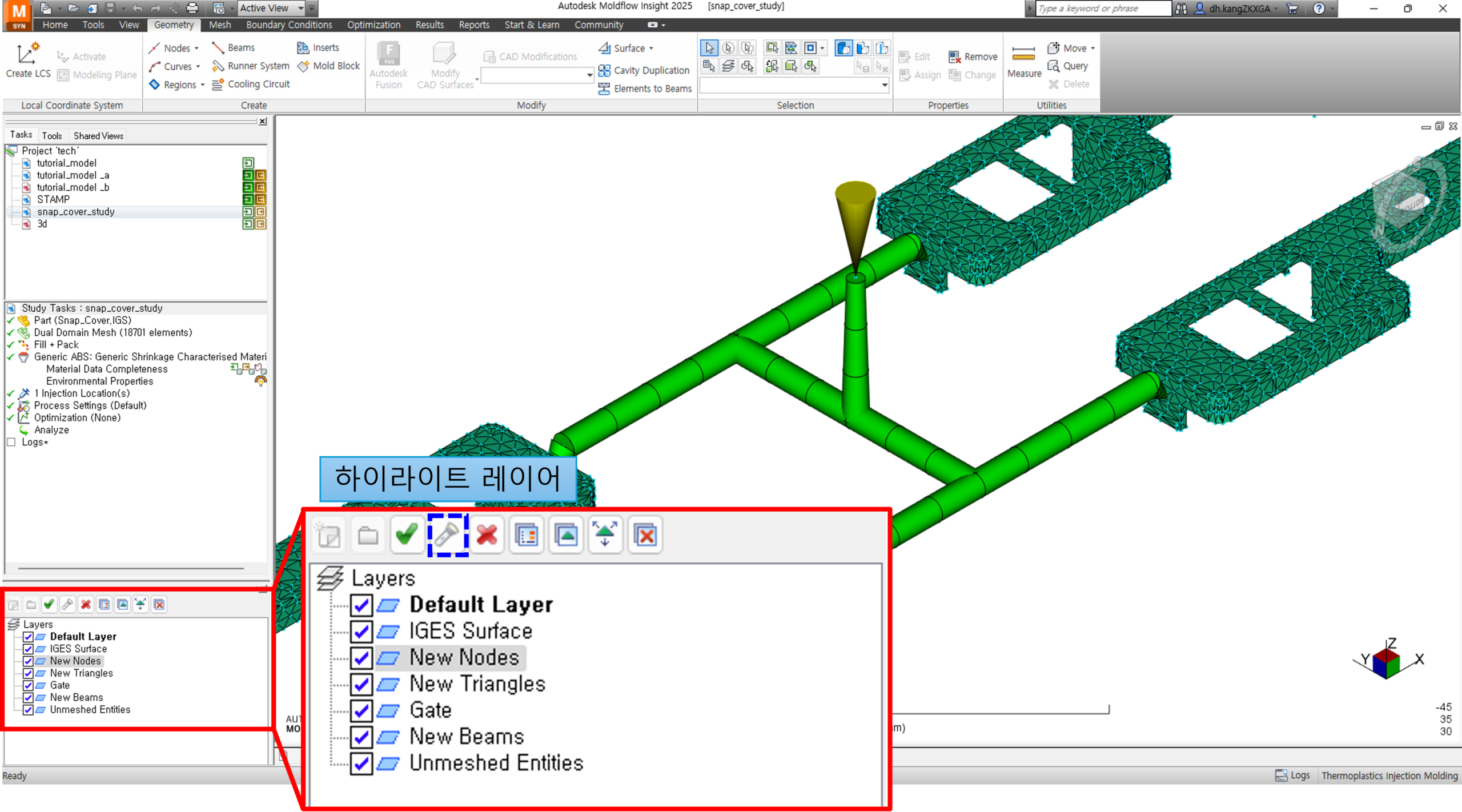Viewport: 1462px width, 812px height.
Task: Check the Logs checkbox in Study Tasks
Action: [x=11, y=442]
